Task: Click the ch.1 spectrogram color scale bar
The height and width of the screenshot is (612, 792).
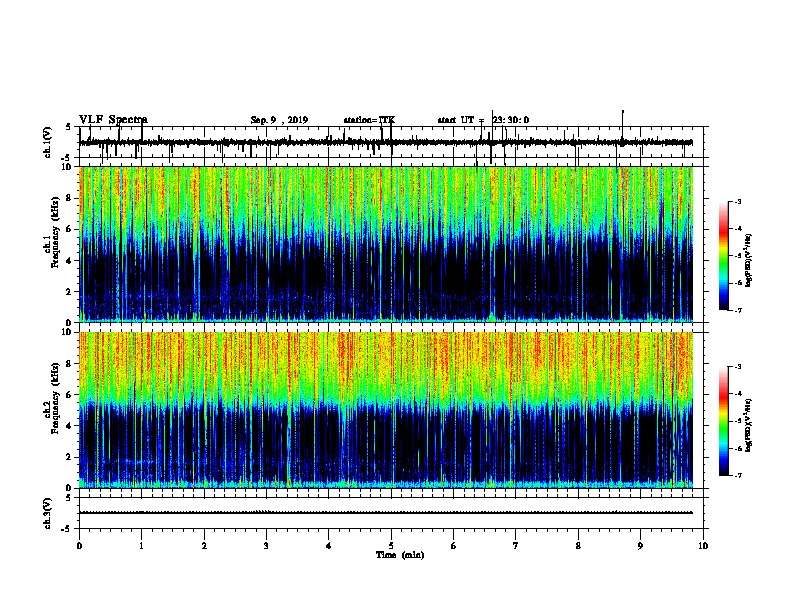Action: [724, 256]
